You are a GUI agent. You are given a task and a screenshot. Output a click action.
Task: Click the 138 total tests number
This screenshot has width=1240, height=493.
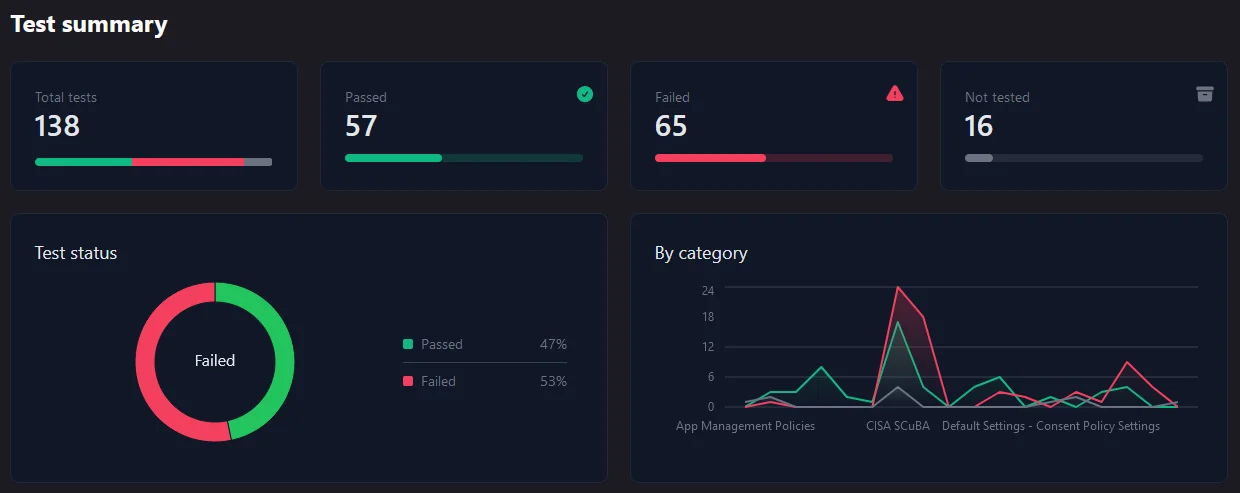(57, 126)
